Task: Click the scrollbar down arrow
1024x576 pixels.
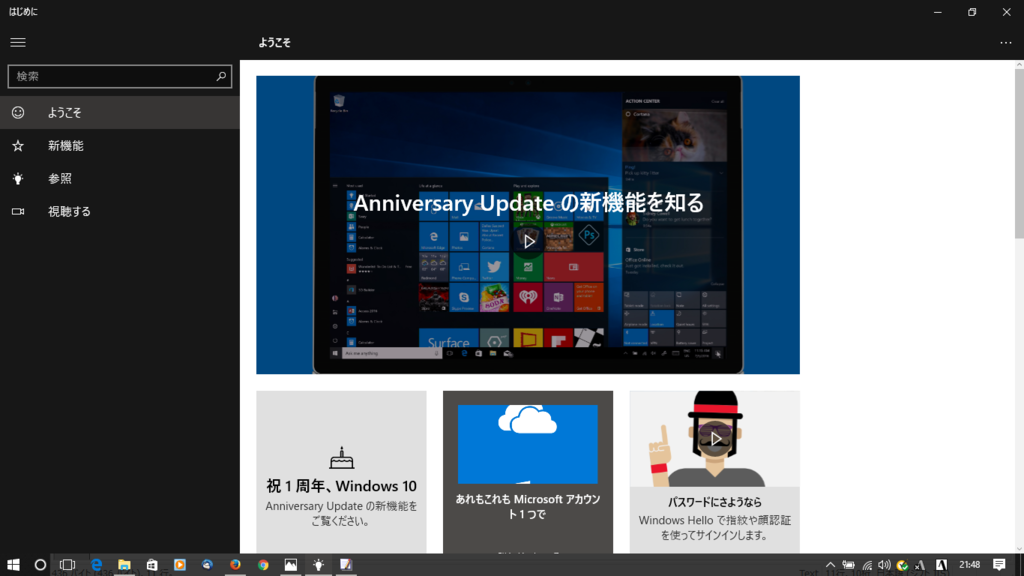Action: [1019, 549]
